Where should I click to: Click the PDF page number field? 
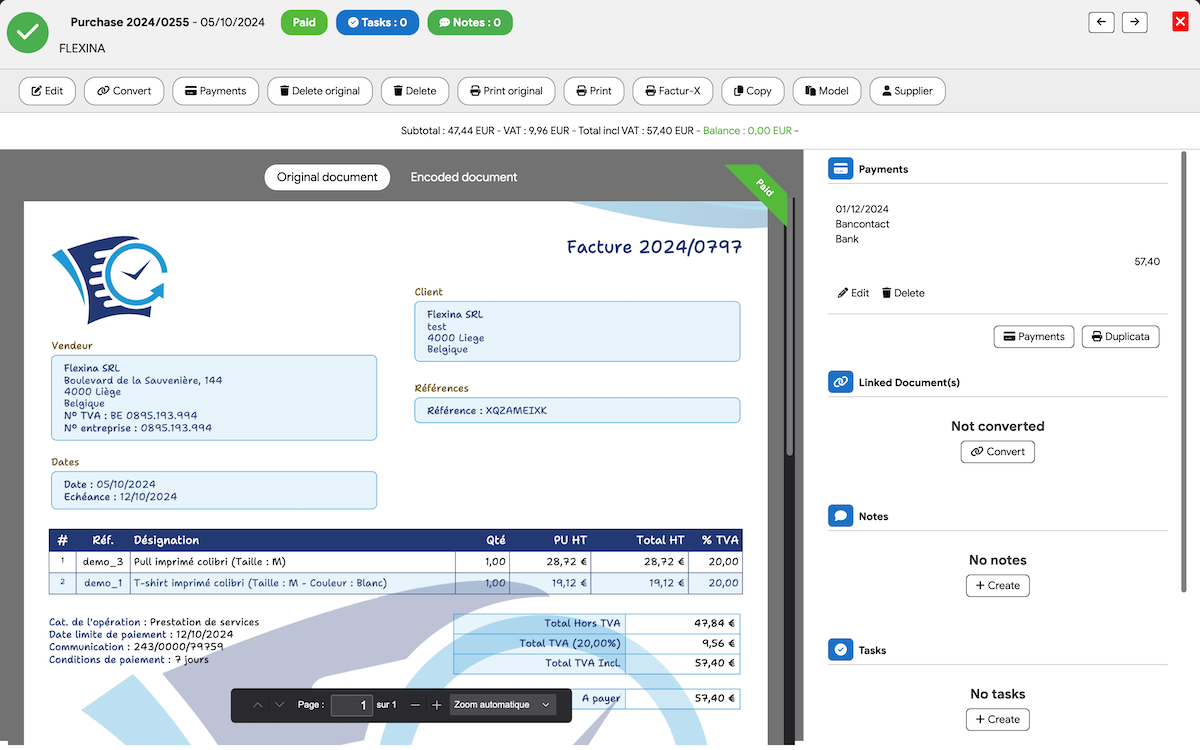click(x=352, y=705)
